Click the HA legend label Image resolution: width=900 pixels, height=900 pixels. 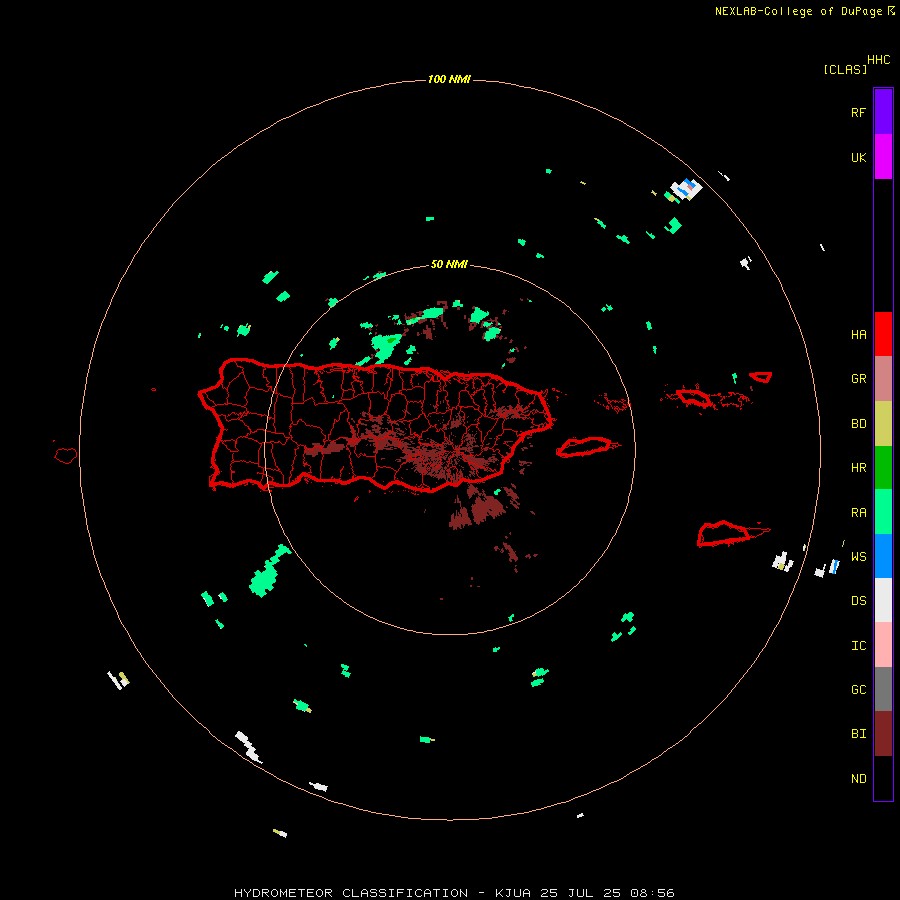pyautogui.click(x=858, y=335)
